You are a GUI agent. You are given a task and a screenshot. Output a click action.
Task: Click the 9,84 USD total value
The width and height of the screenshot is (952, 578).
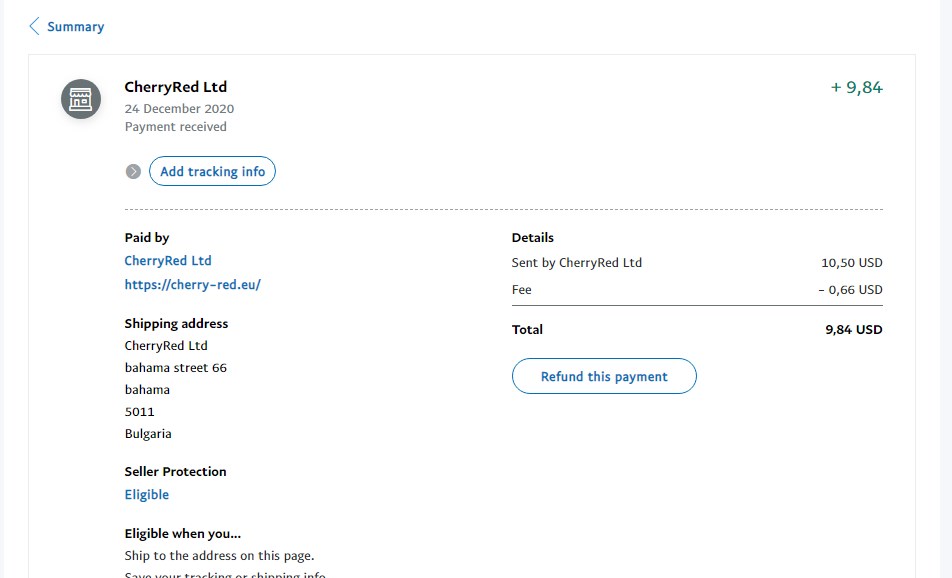[854, 329]
